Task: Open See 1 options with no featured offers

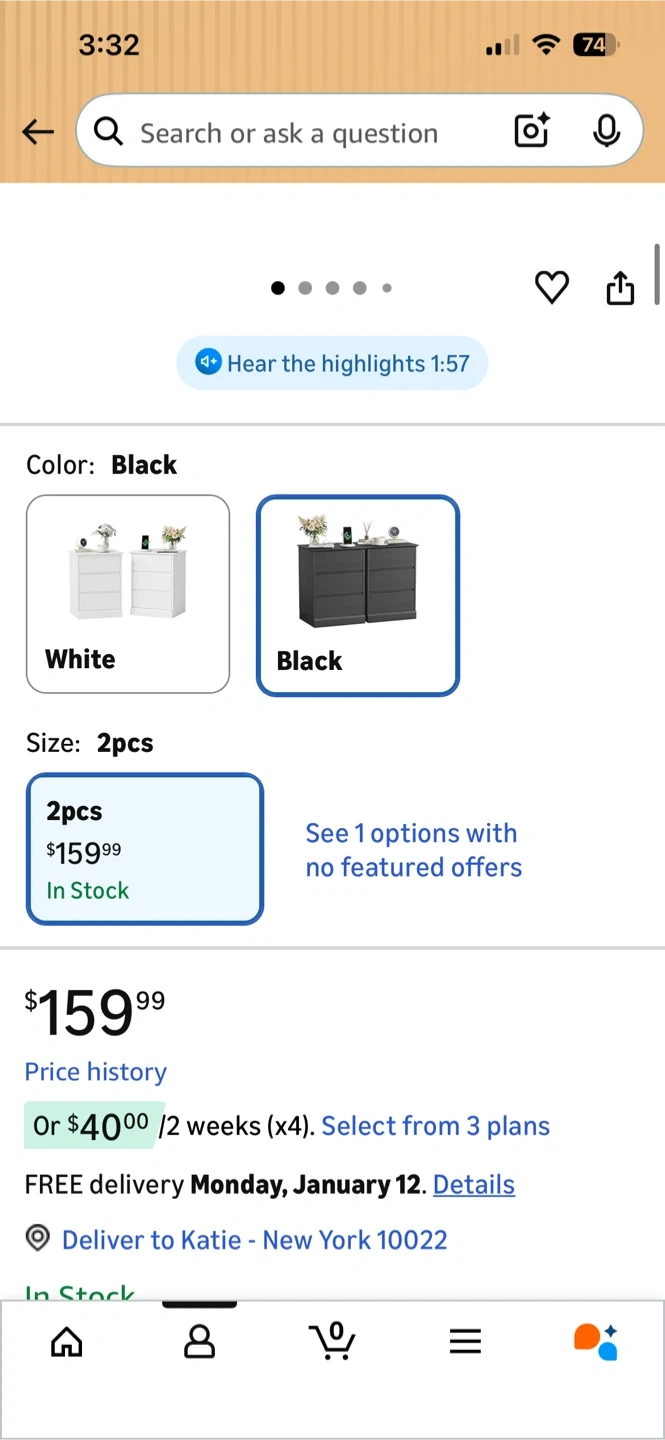Action: [413, 850]
